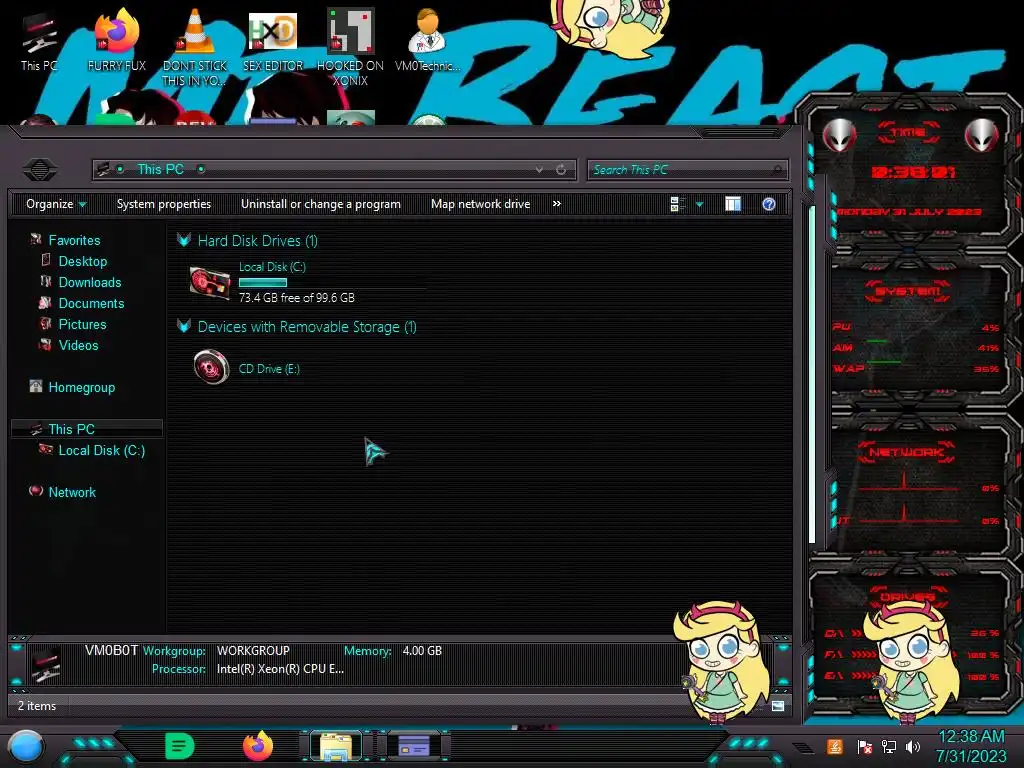Click Uninstall or change a program
The width and height of the screenshot is (1024, 768).
click(321, 204)
